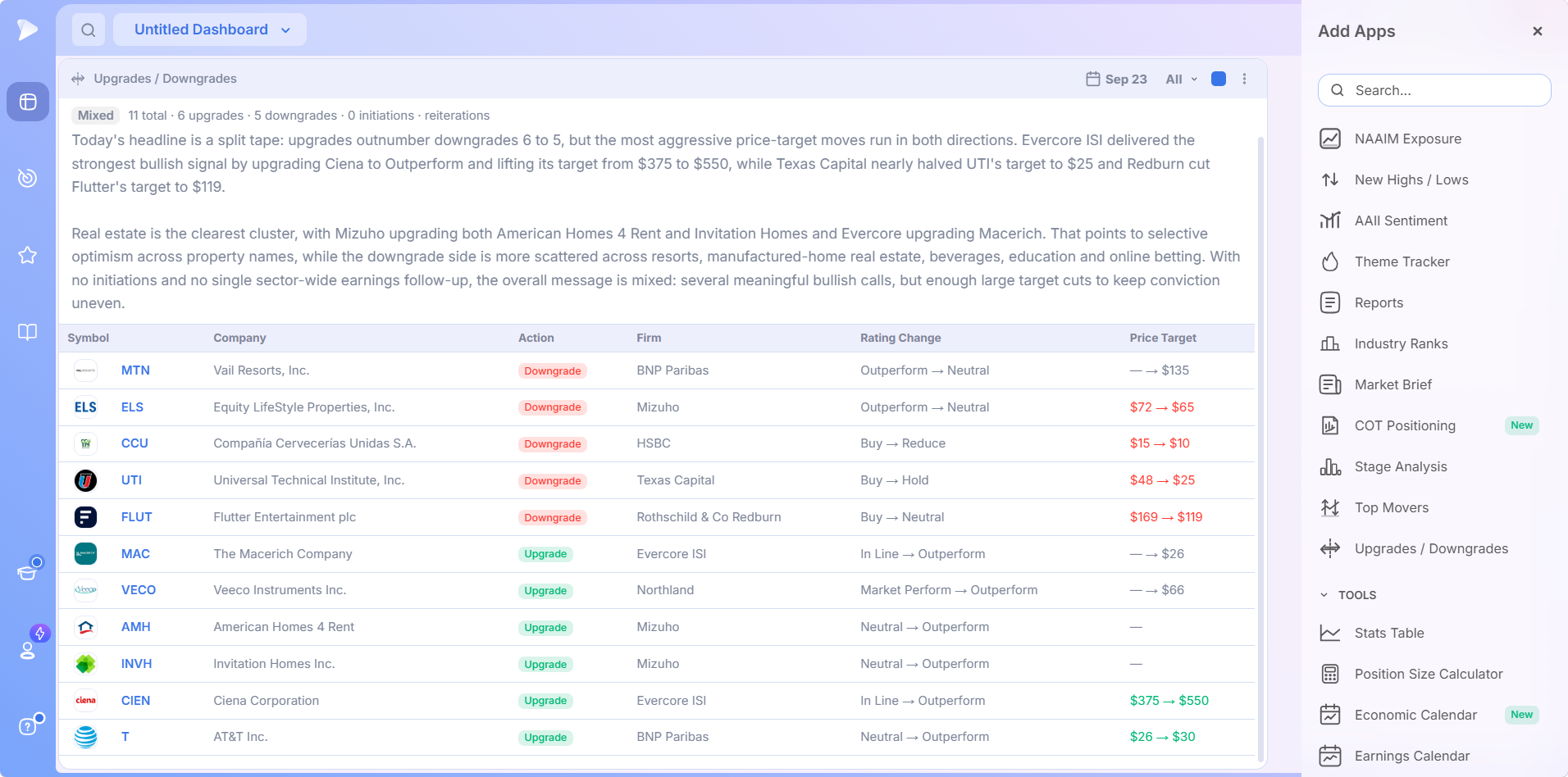Screen dimensions: 1568x777
Task: Click the Upgrade badge in the MAC row
Action: coord(545,554)
